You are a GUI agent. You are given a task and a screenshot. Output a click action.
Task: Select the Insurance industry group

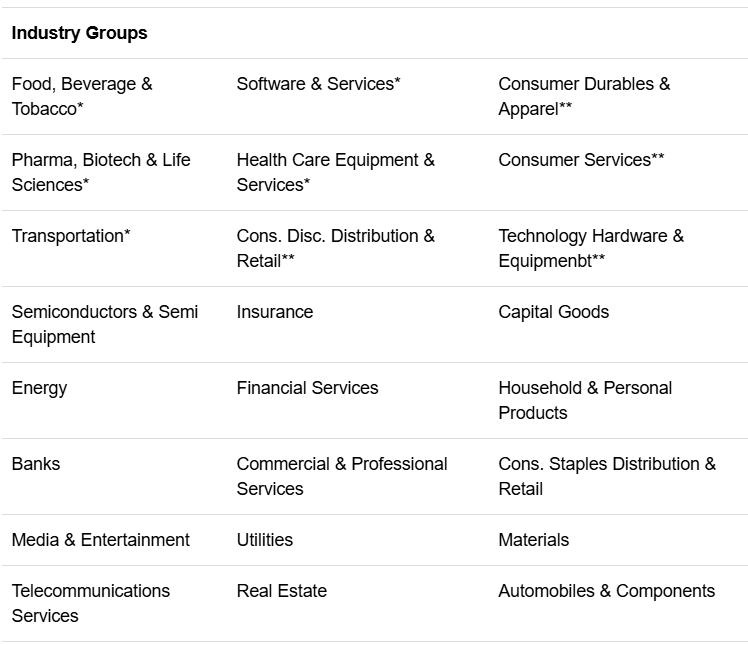275,312
